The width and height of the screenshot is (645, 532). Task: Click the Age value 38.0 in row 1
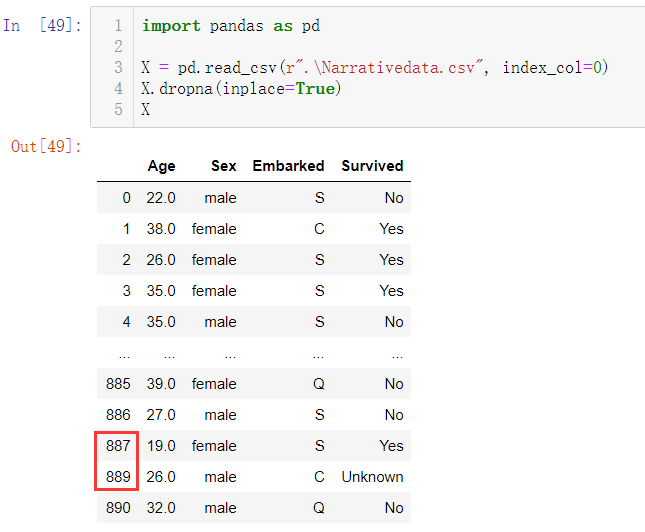[x=161, y=229]
